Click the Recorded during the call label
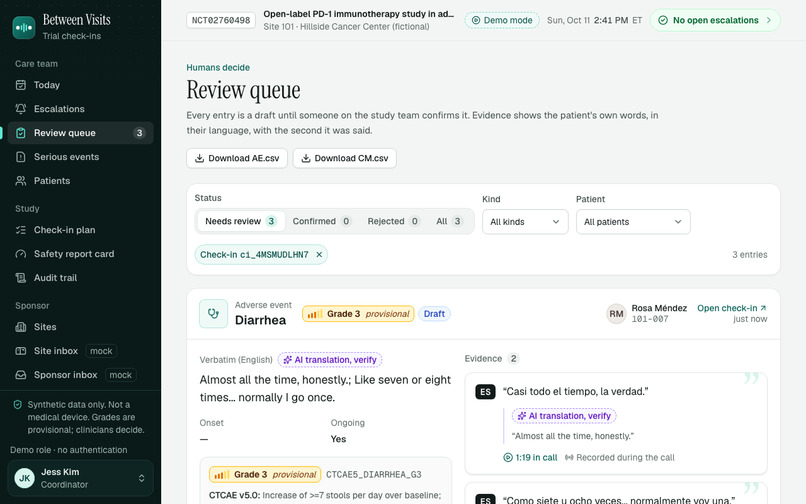 pyautogui.click(x=619, y=457)
